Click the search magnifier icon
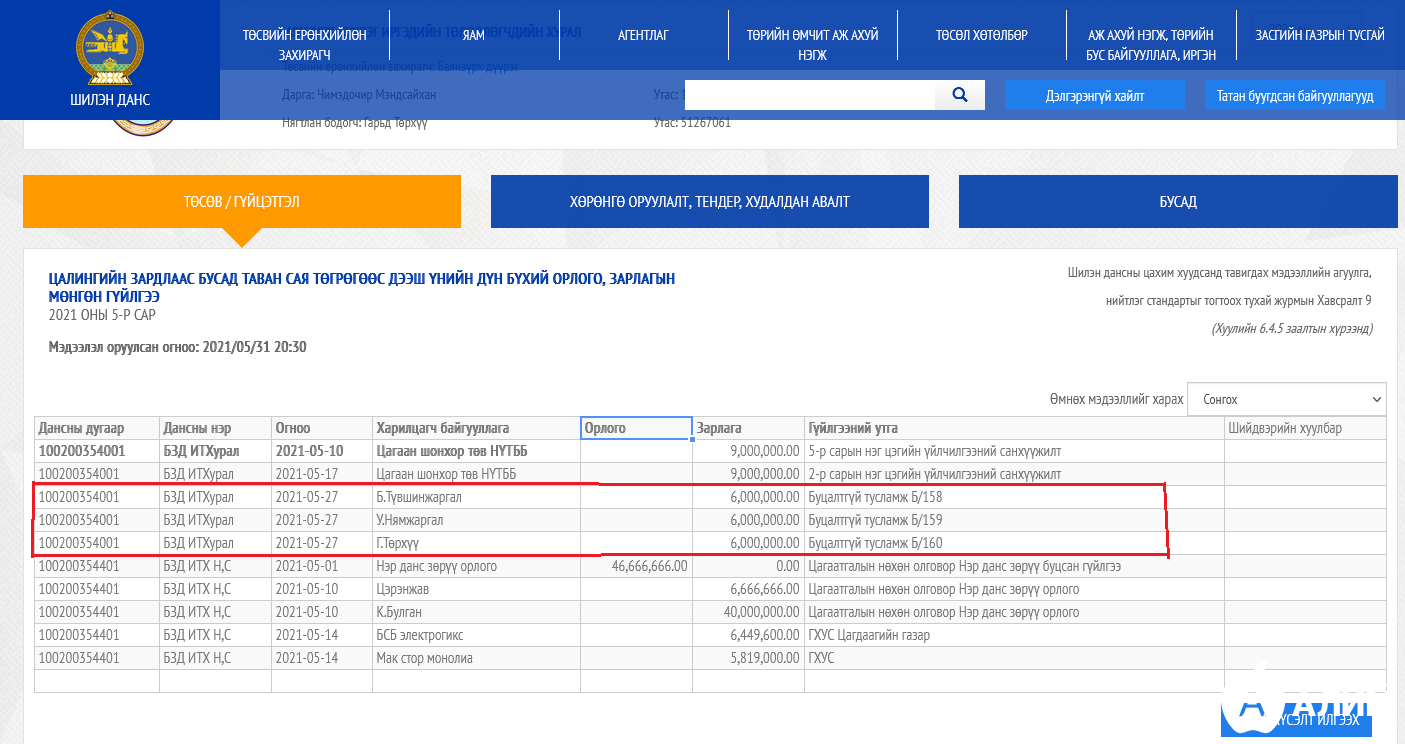Viewport: 1405px width, 744px height. [x=960, y=95]
